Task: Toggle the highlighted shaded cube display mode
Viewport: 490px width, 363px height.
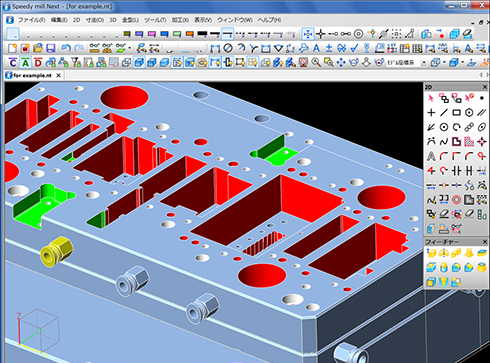Action: [139, 62]
